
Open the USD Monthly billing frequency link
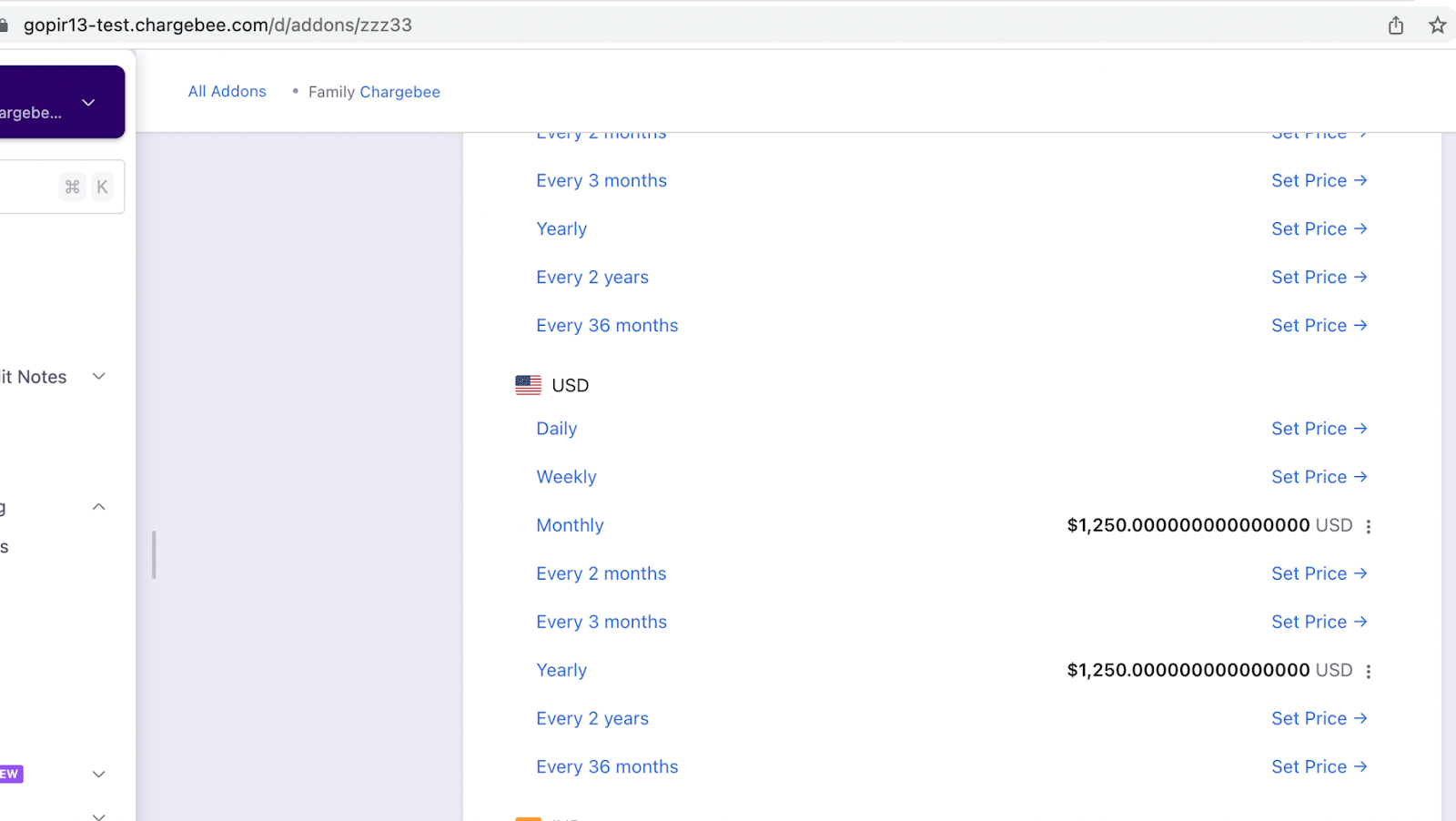coord(570,525)
